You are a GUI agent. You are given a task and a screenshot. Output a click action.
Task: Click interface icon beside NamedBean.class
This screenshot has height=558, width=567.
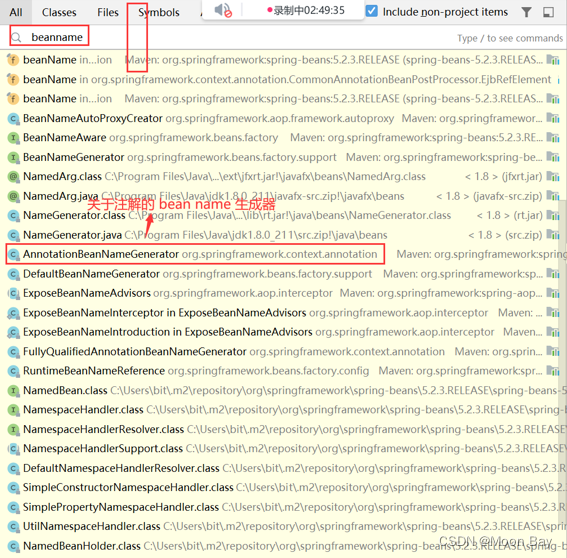tap(13, 391)
